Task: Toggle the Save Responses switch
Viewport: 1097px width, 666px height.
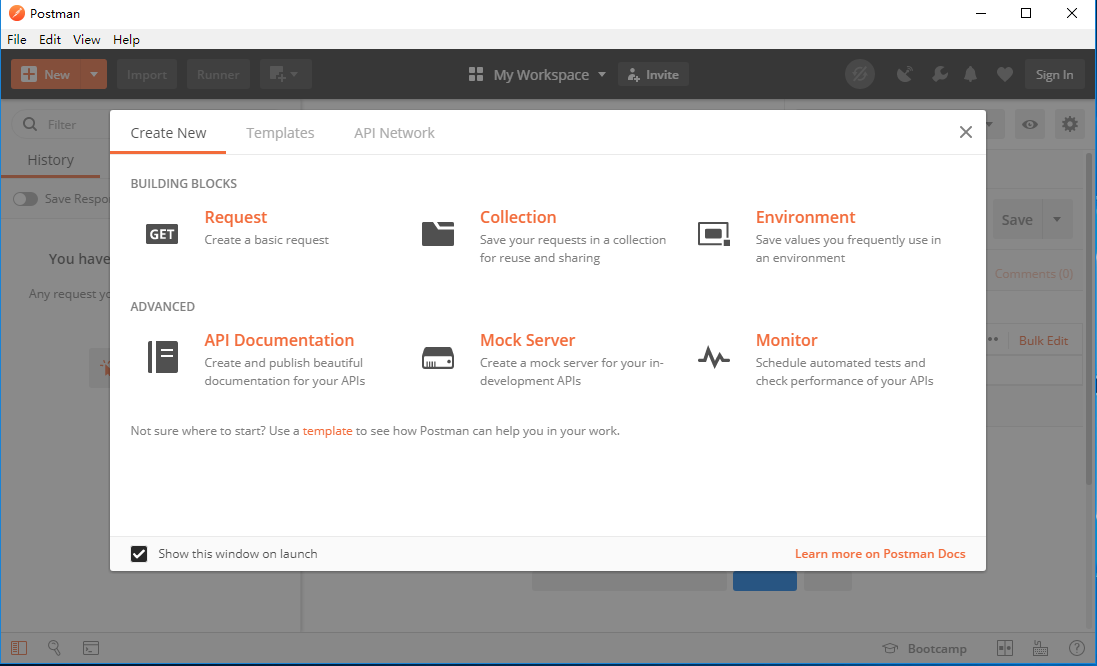Action: pyautogui.click(x=25, y=199)
